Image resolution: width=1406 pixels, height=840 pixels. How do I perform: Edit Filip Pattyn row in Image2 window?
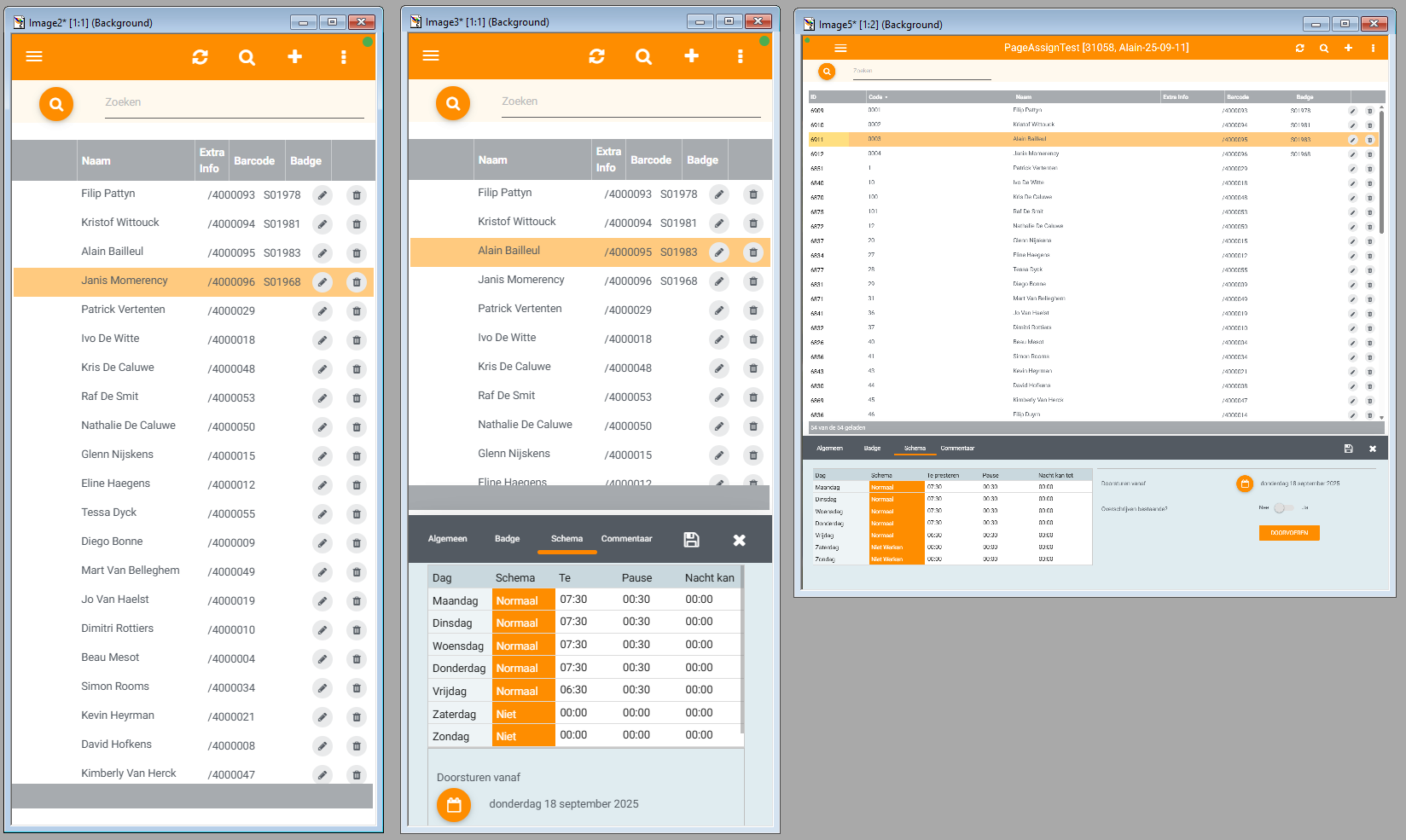[322, 195]
